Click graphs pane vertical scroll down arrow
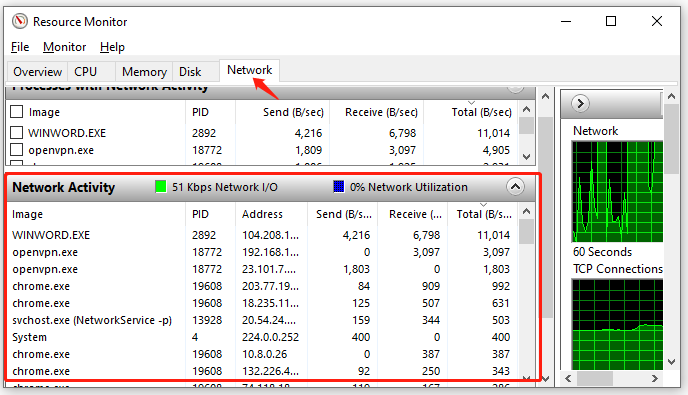Image resolution: width=688 pixels, height=395 pixels. click(671, 362)
